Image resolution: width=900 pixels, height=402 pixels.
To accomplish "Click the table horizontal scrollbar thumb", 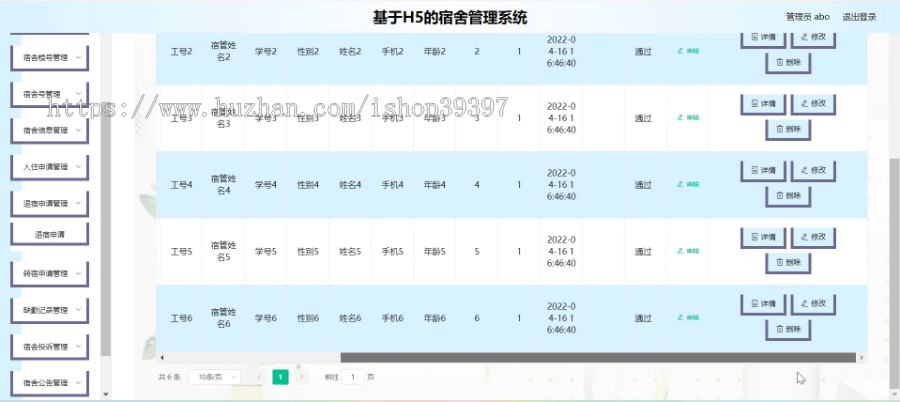I will tap(598, 358).
